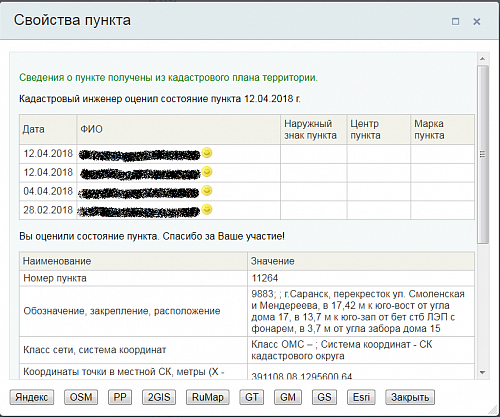Click the scrollbar up arrow
Viewport: 500px width, 417px height.
coord(483,59)
